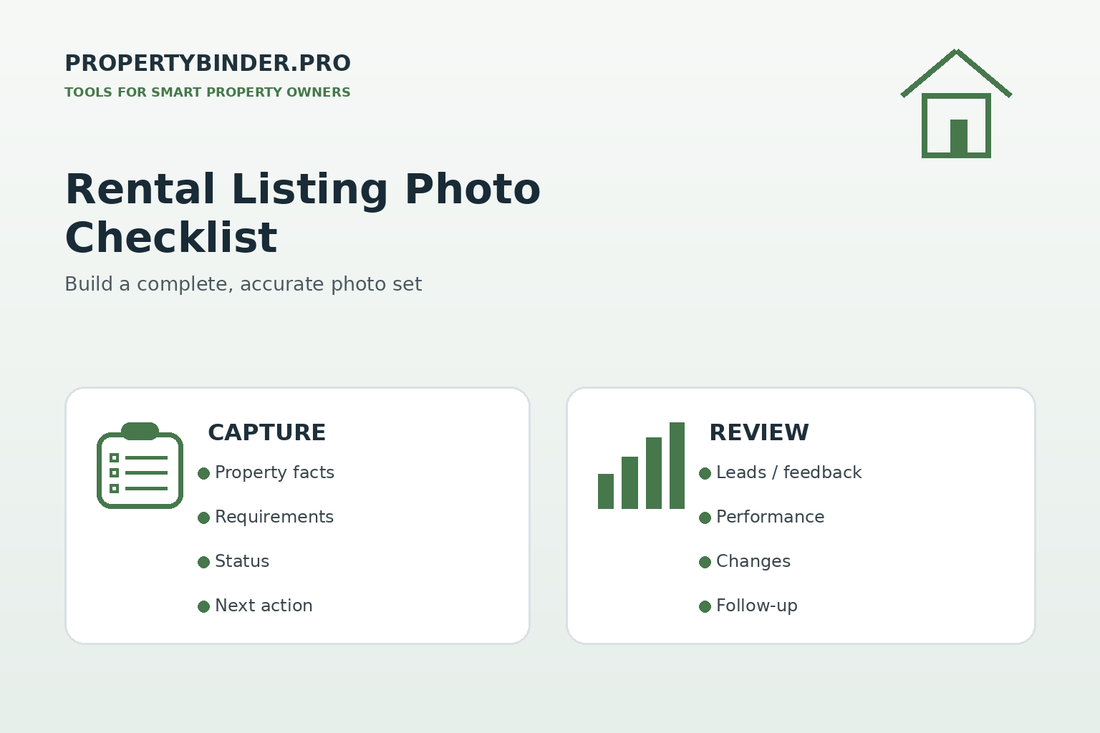Screen dimensions: 1100x733
Task: Click the 'Build a complete, accurate photo set' subtitle
Action: pyautogui.click(x=243, y=284)
